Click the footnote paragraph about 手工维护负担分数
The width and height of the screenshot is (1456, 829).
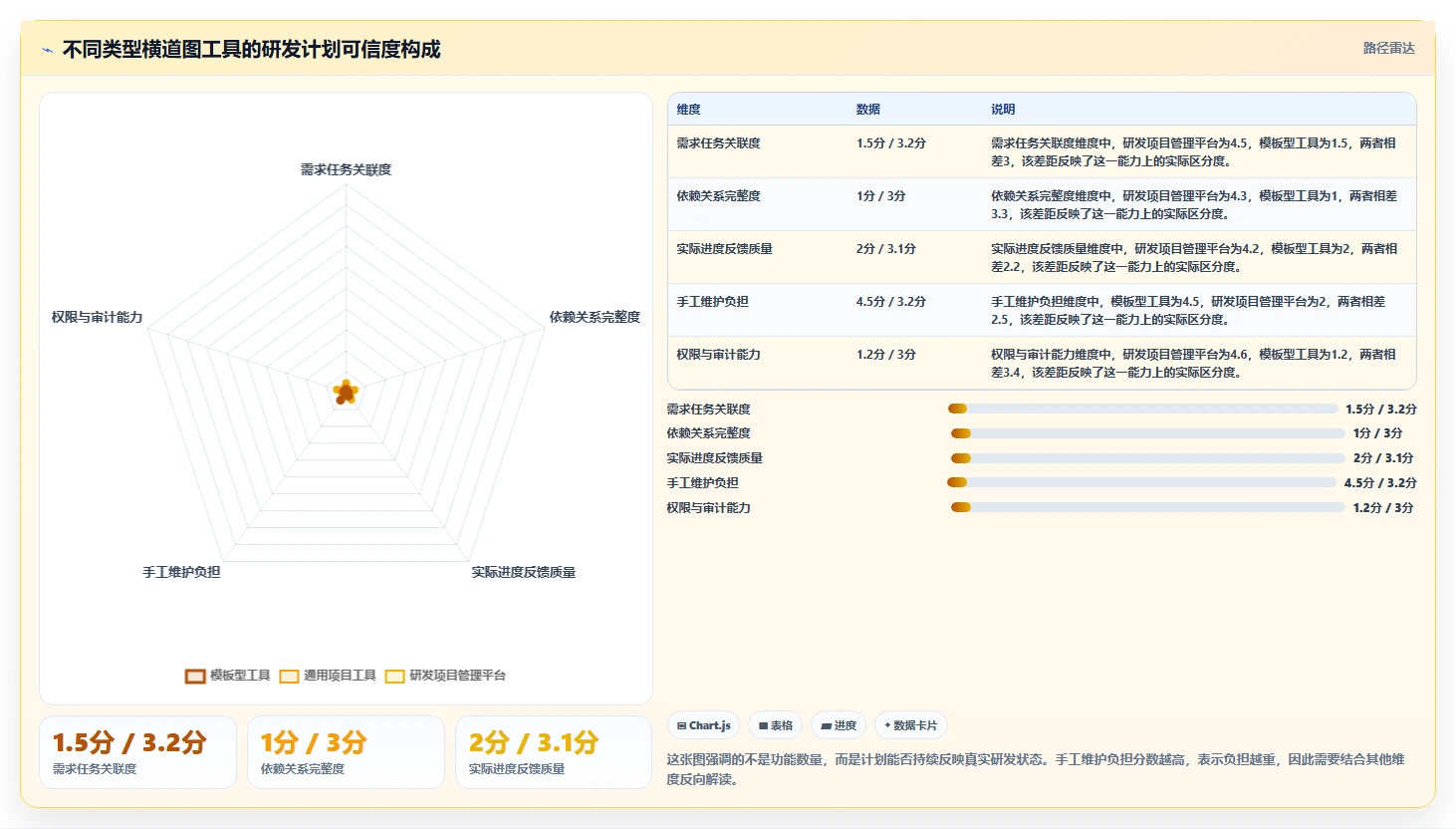tap(1036, 769)
